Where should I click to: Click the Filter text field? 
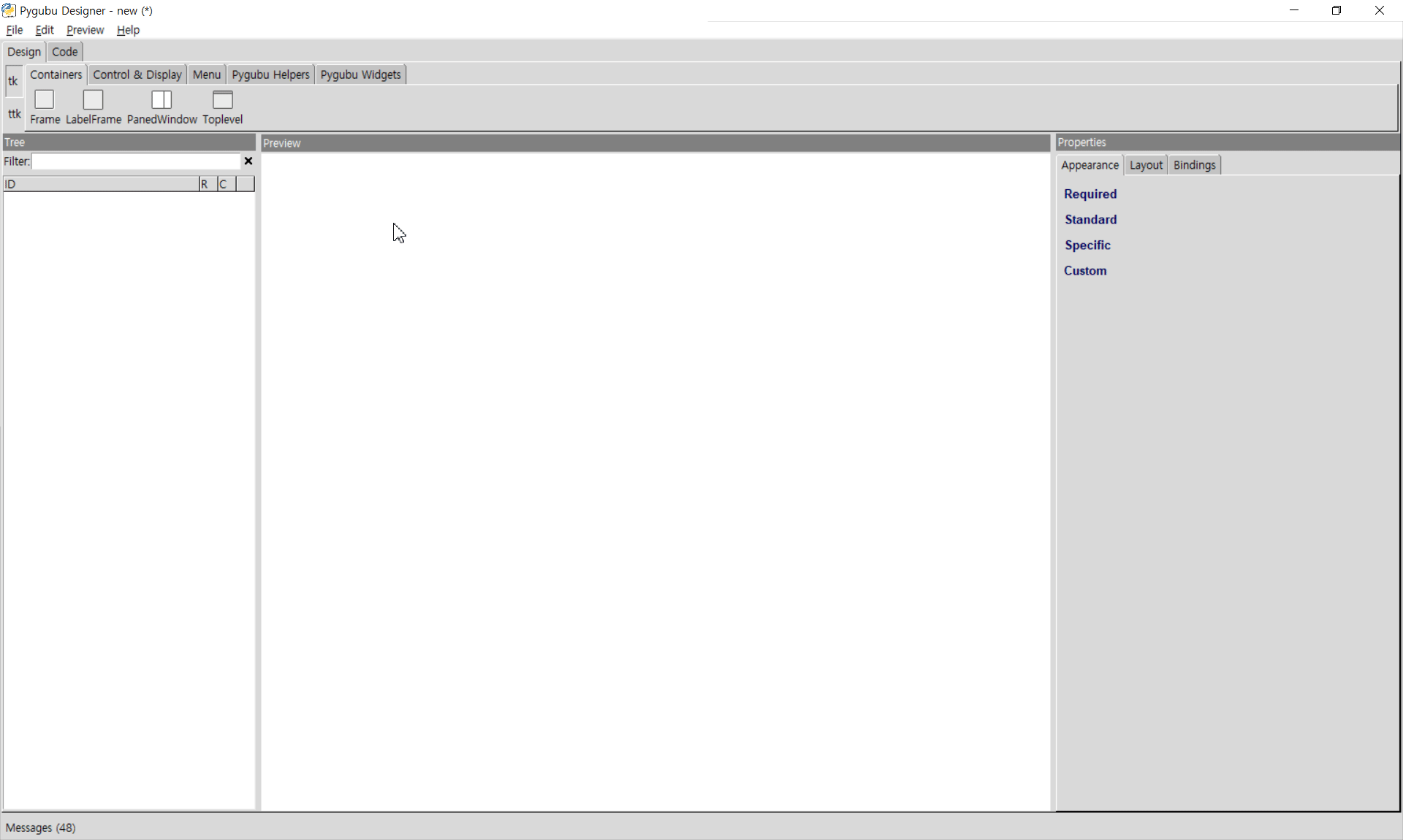pos(136,161)
